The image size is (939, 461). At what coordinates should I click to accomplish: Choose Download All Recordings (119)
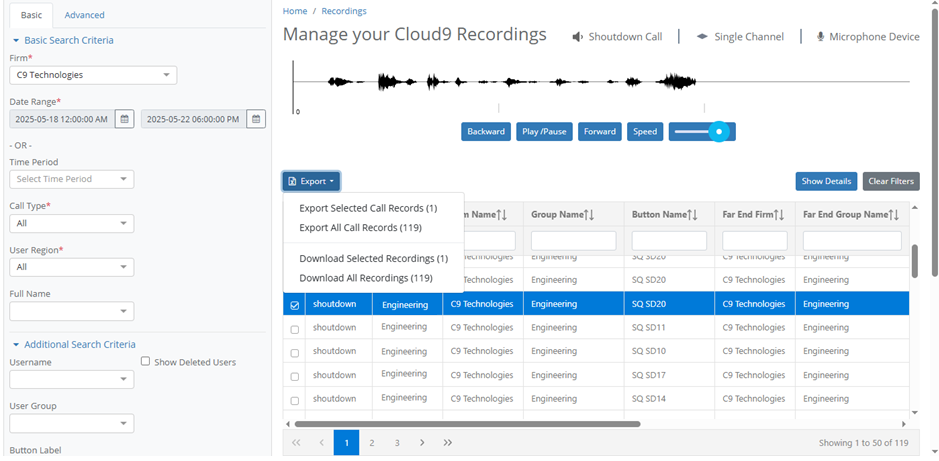[x=366, y=278]
